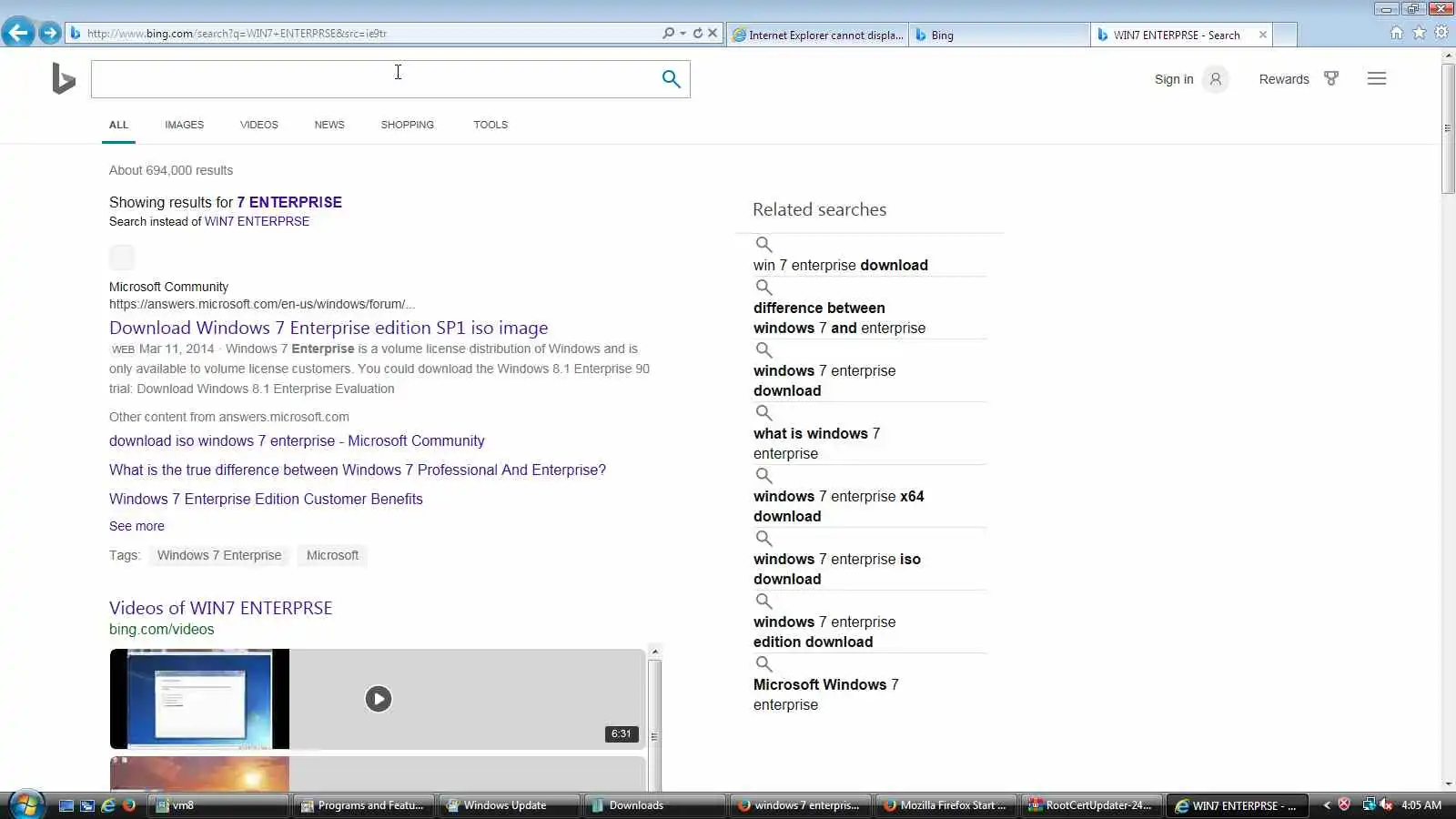This screenshot has height=819, width=1456.
Task: Submit search with Bing magnifier button
Action: click(672, 79)
